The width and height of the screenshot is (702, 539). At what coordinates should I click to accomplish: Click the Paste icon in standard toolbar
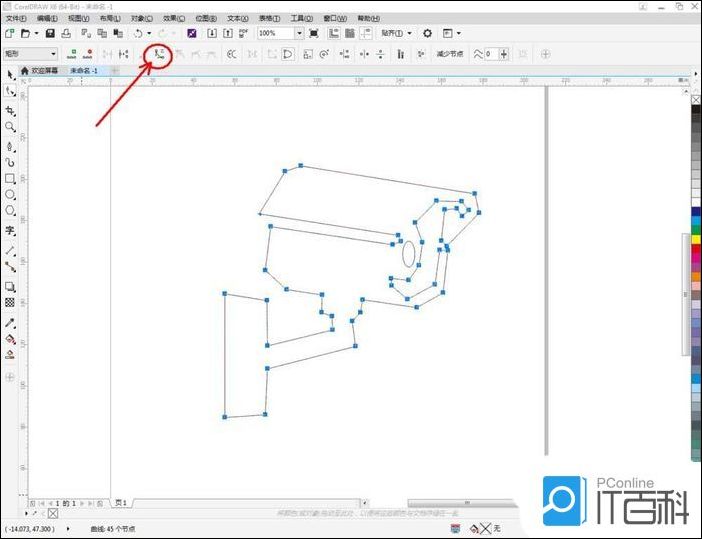pyautogui.click(x=118, y=33)
